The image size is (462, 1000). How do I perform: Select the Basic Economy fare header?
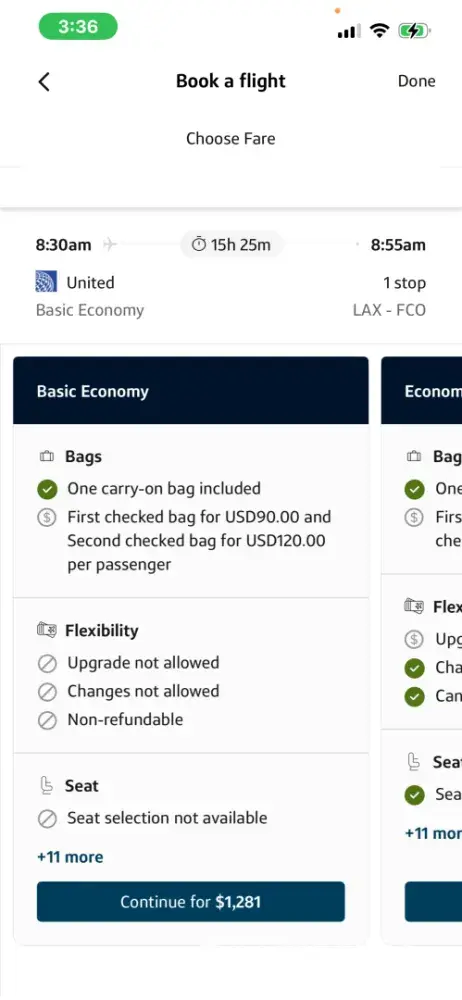click(x=191, y=390)
